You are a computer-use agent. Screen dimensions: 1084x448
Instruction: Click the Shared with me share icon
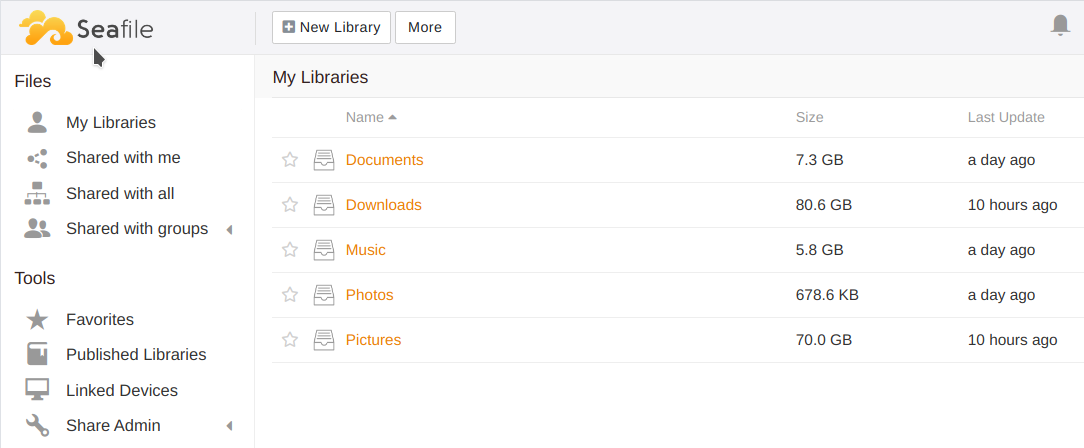(x=37, y=158)
